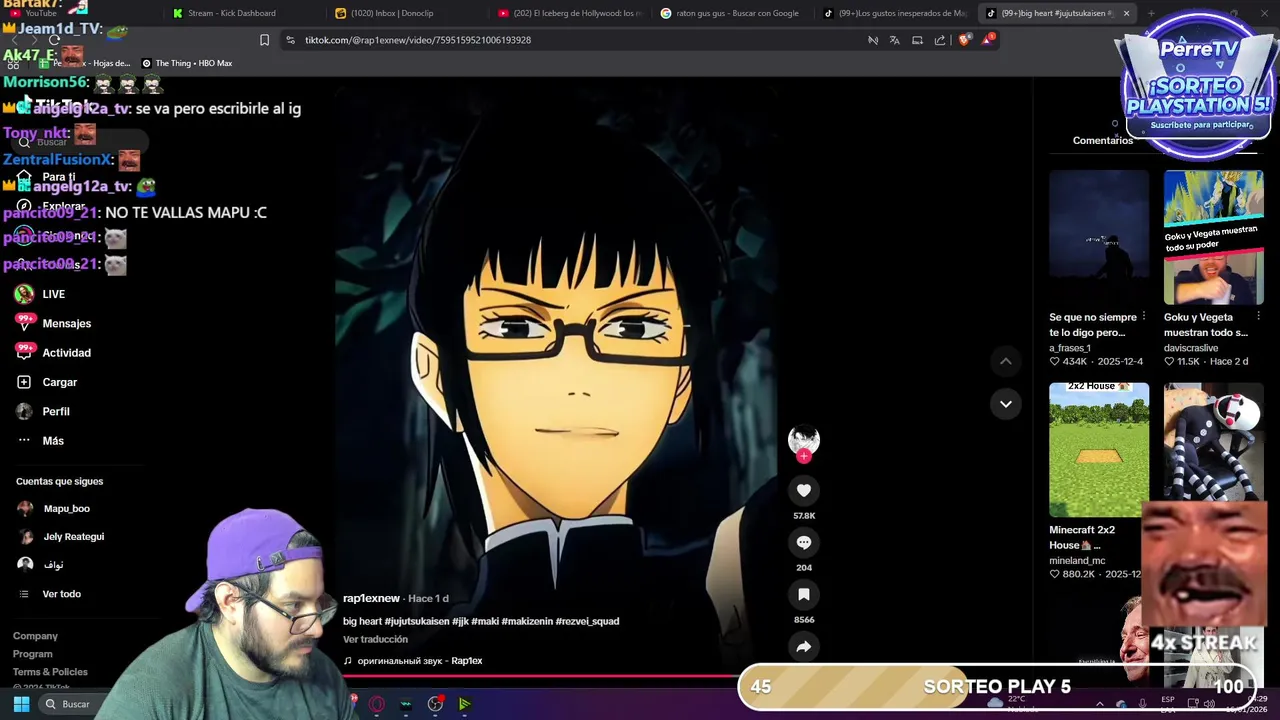Viewport: 1280px width, 720px height.
Task: Close the big heart #jujutsukaisen tab
Action: (x=1126, y=13)
